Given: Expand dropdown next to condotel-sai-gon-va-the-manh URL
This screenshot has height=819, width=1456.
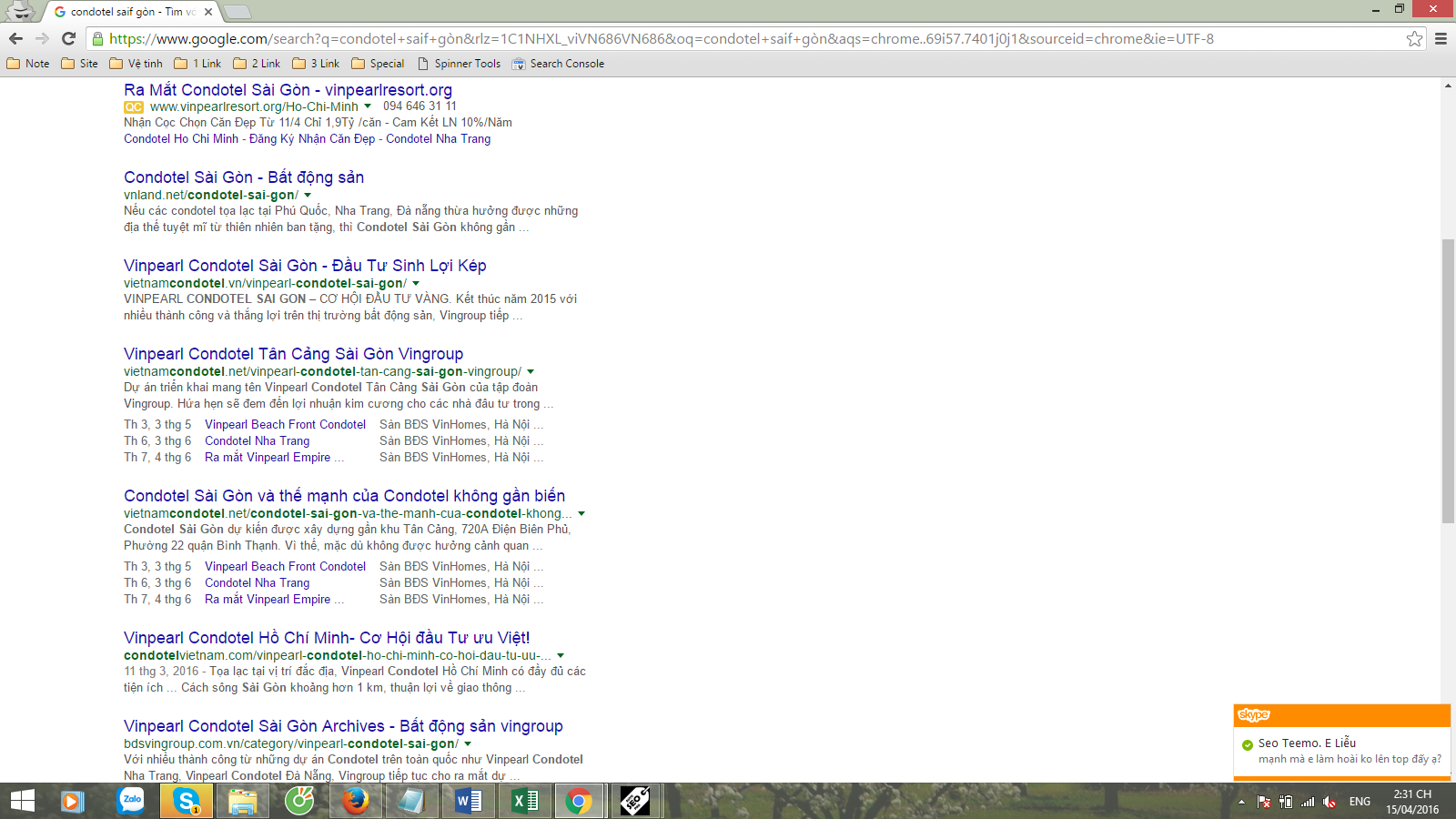Looking at the screenshot, I should [x=581, y=513].
